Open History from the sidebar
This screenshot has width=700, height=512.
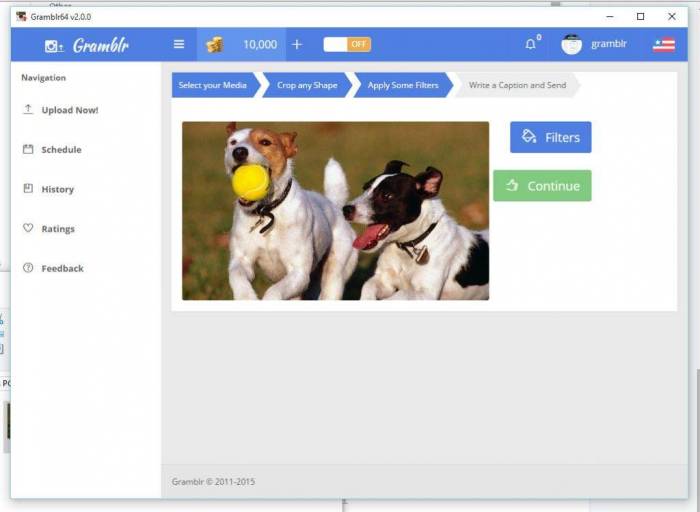click(57, 189)
